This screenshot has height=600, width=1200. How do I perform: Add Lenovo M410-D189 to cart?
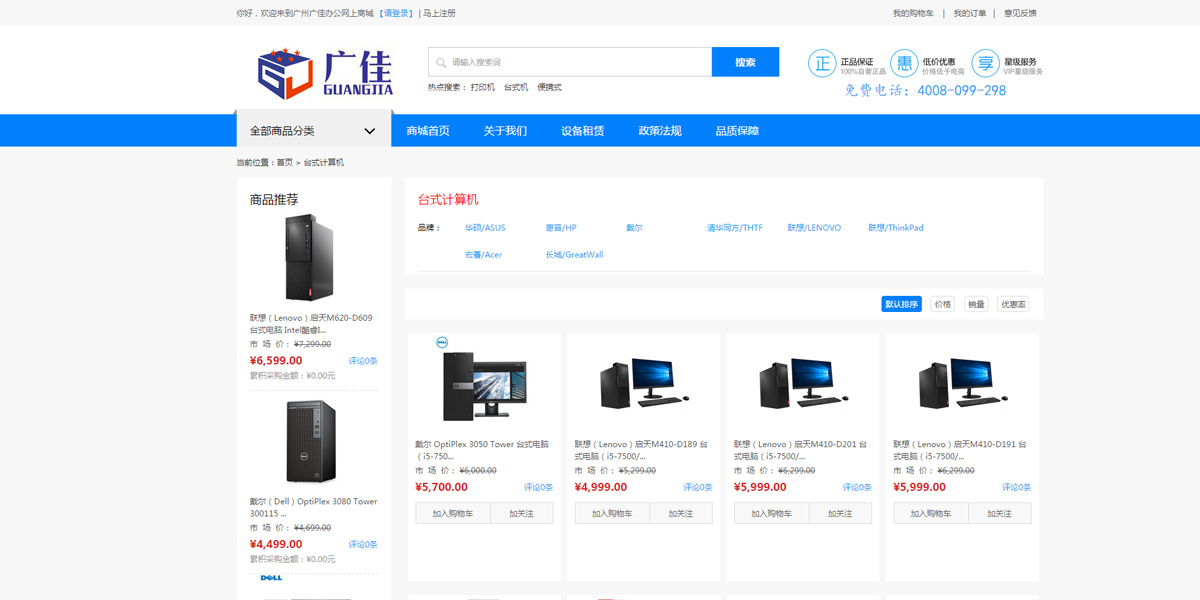[x=612, y=513]
